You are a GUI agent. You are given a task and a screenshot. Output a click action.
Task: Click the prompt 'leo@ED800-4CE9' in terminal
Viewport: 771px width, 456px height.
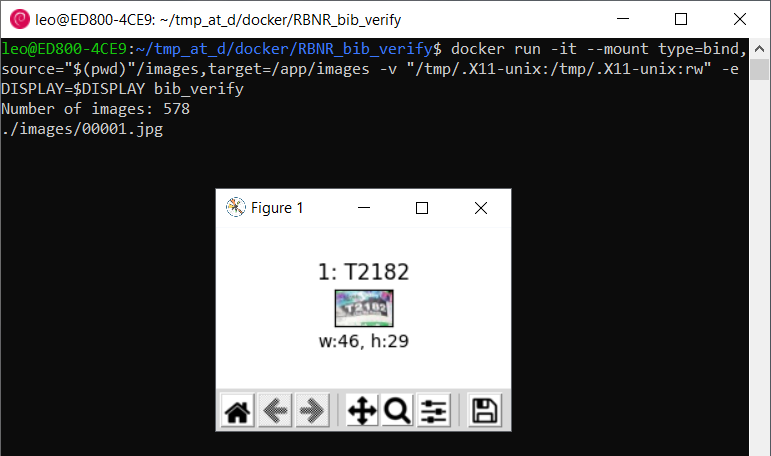64,49
